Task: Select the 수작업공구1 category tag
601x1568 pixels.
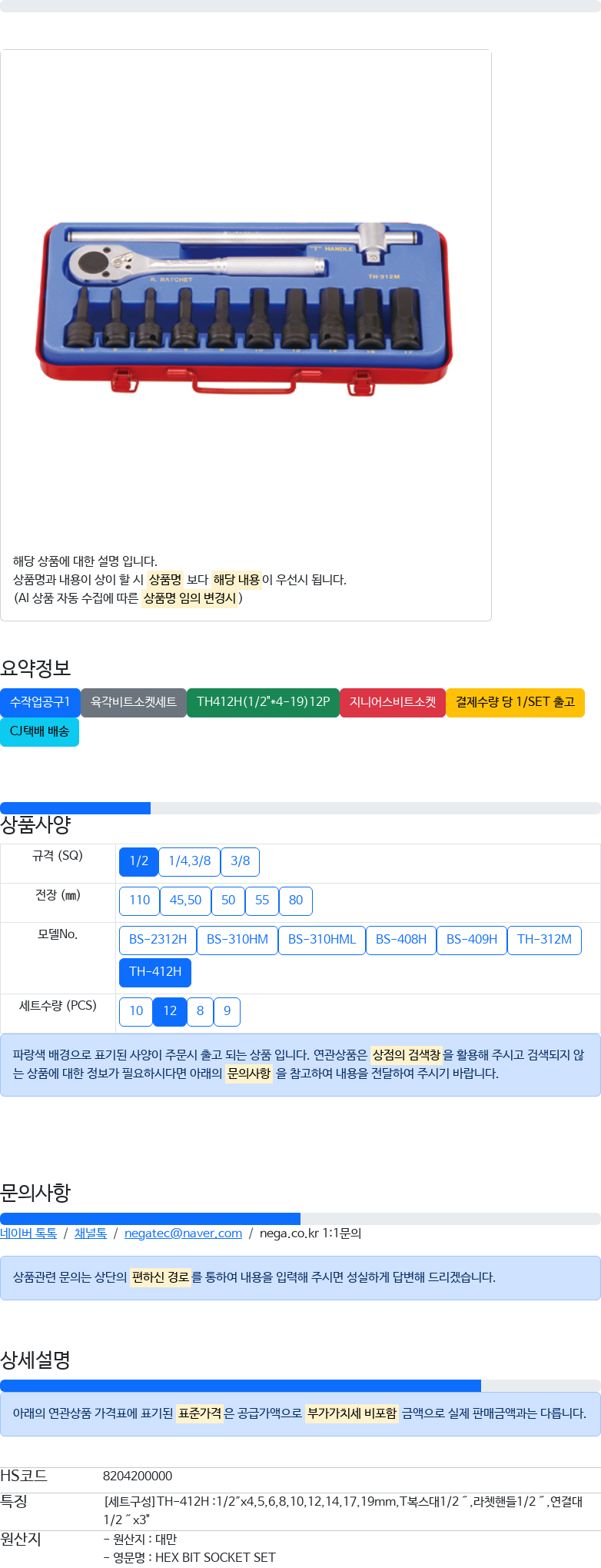Action: point(40,702)
